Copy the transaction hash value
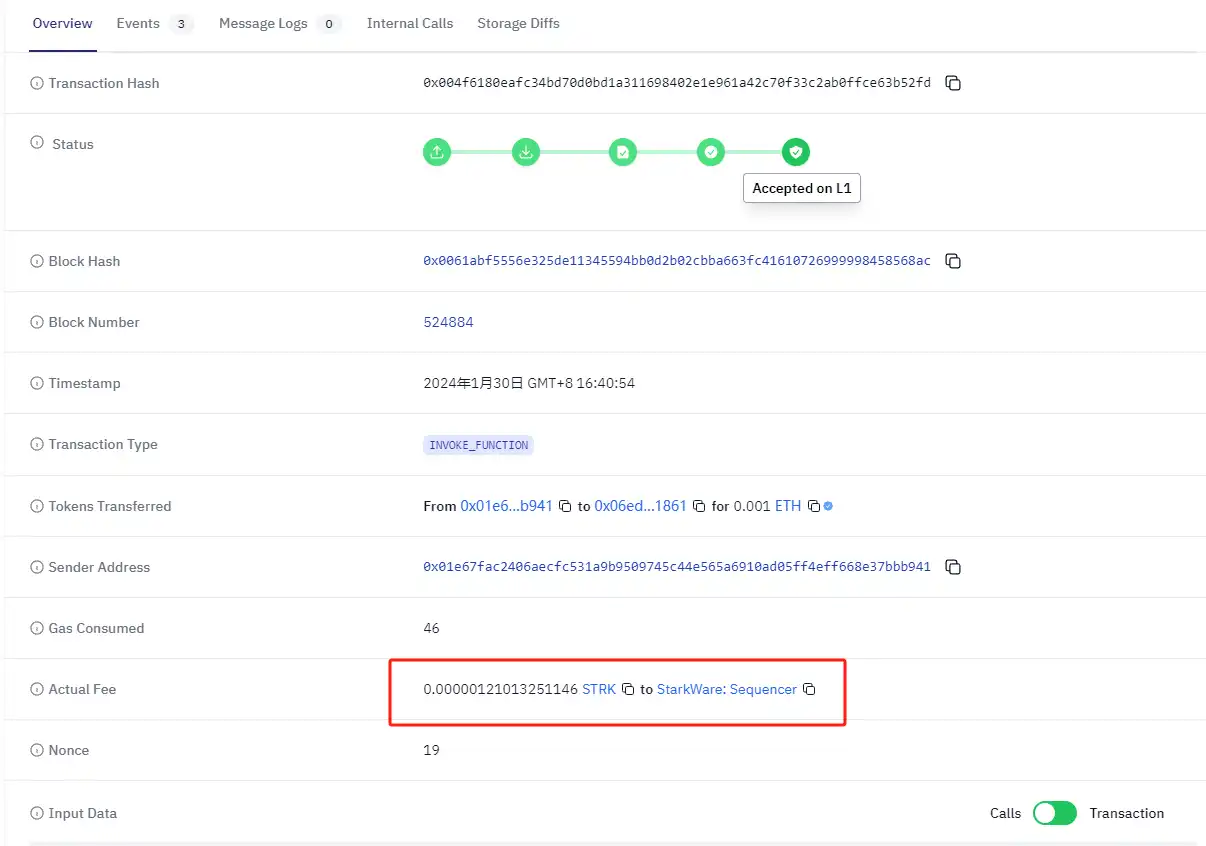1206x846 pixels. pyautogui.click(x=953, y=84)
